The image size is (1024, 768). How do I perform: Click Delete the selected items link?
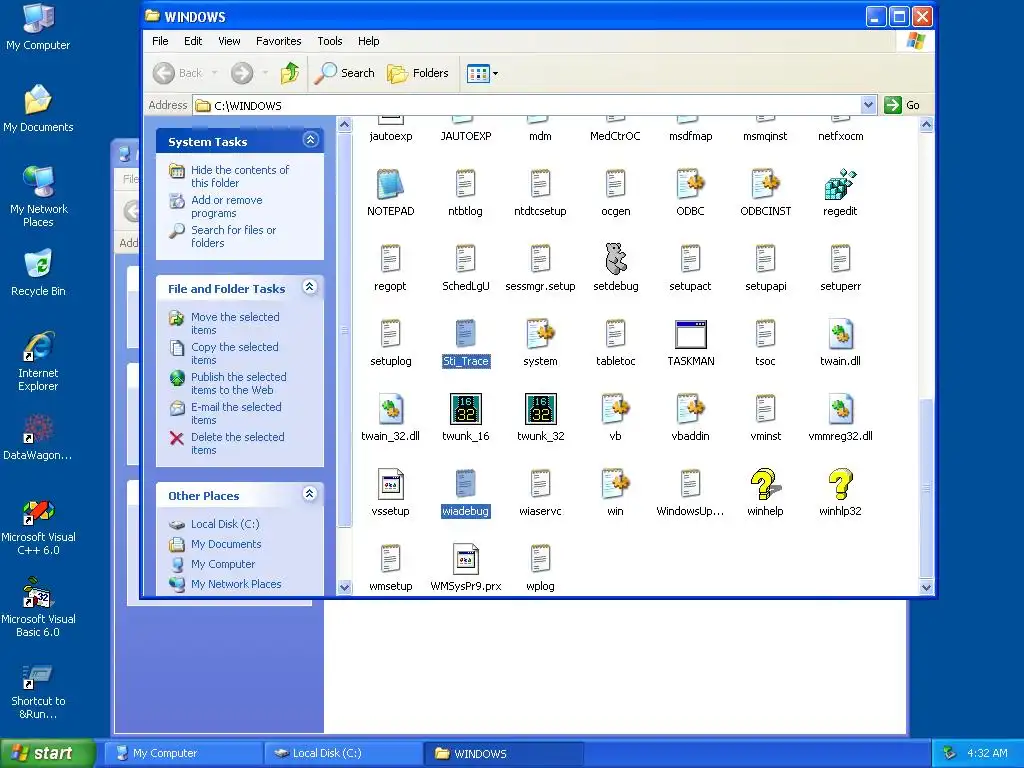(x=238, y=443)
